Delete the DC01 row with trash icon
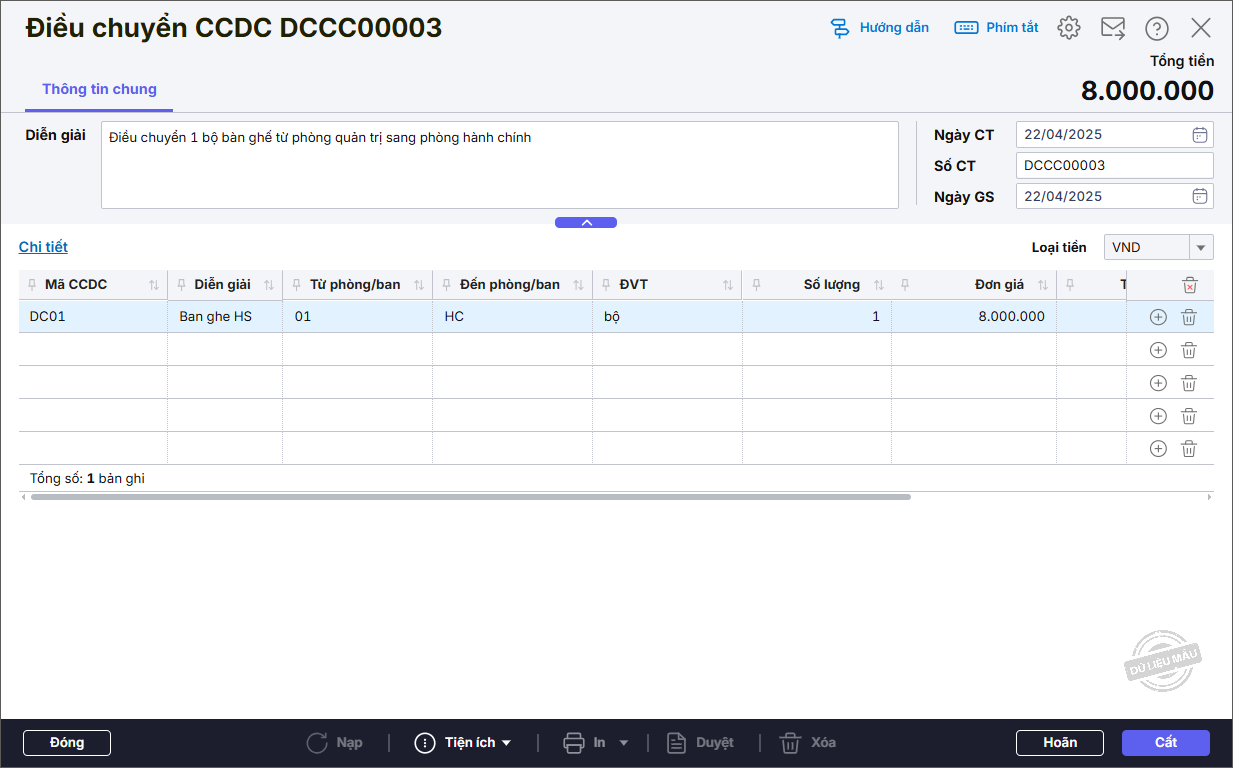This screenshot has width=1233, height=768. [1189, 317]
